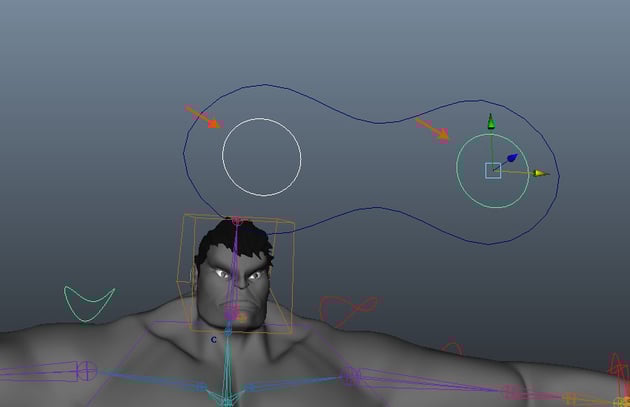Click the blue Z-axis handle of the move manipulator
630x407 pixels.
512,158
